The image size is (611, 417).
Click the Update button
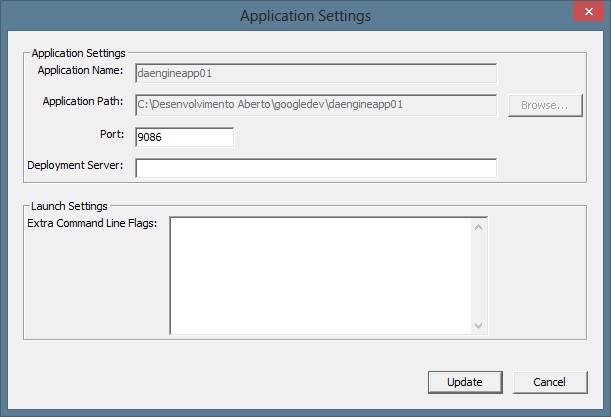click(465, 382)
